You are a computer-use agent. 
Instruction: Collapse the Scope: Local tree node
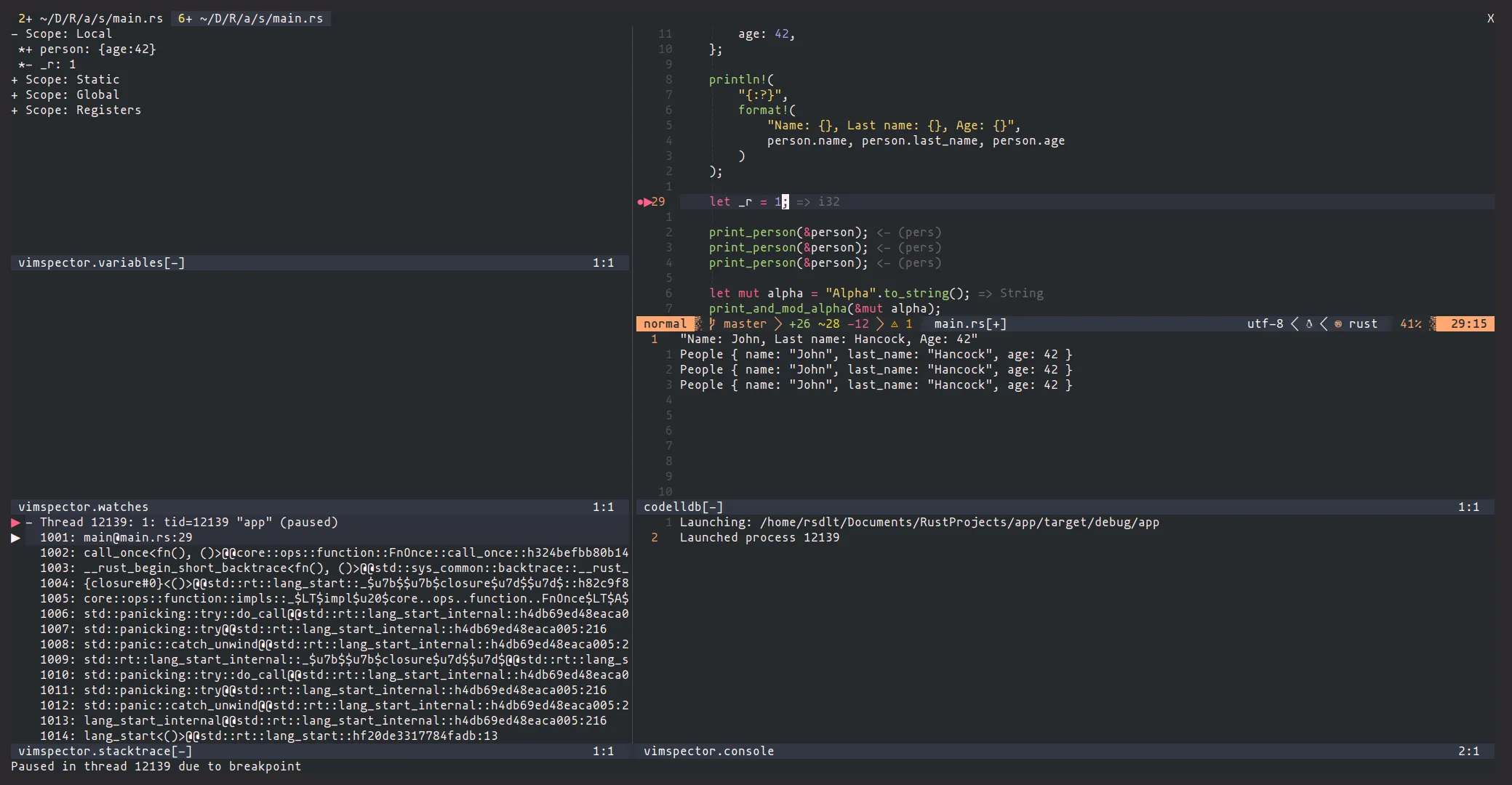tap(15, 33)
